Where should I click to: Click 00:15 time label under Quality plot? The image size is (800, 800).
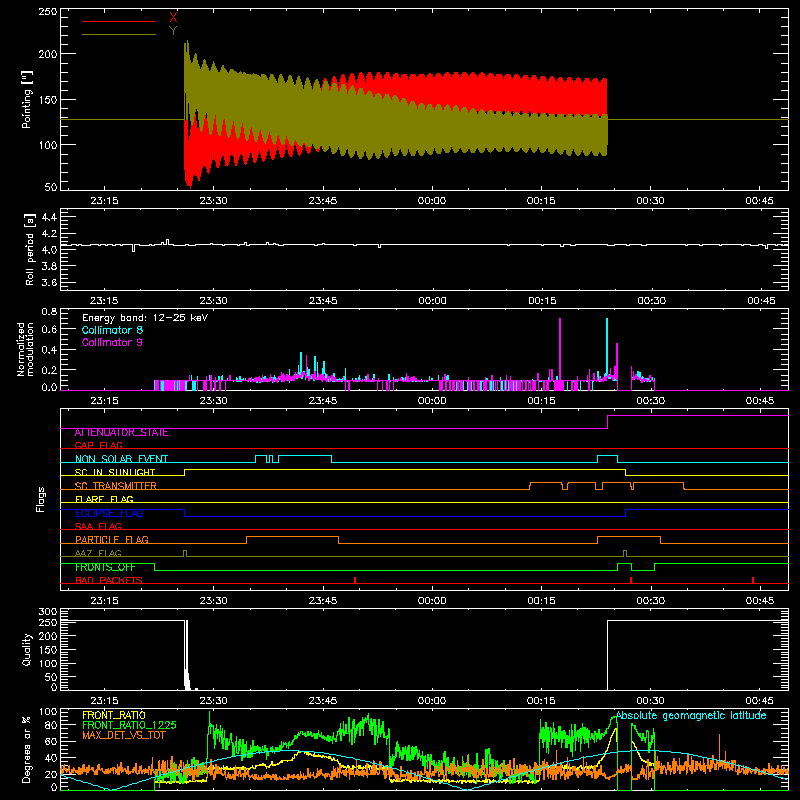click(x=541, y=701)
